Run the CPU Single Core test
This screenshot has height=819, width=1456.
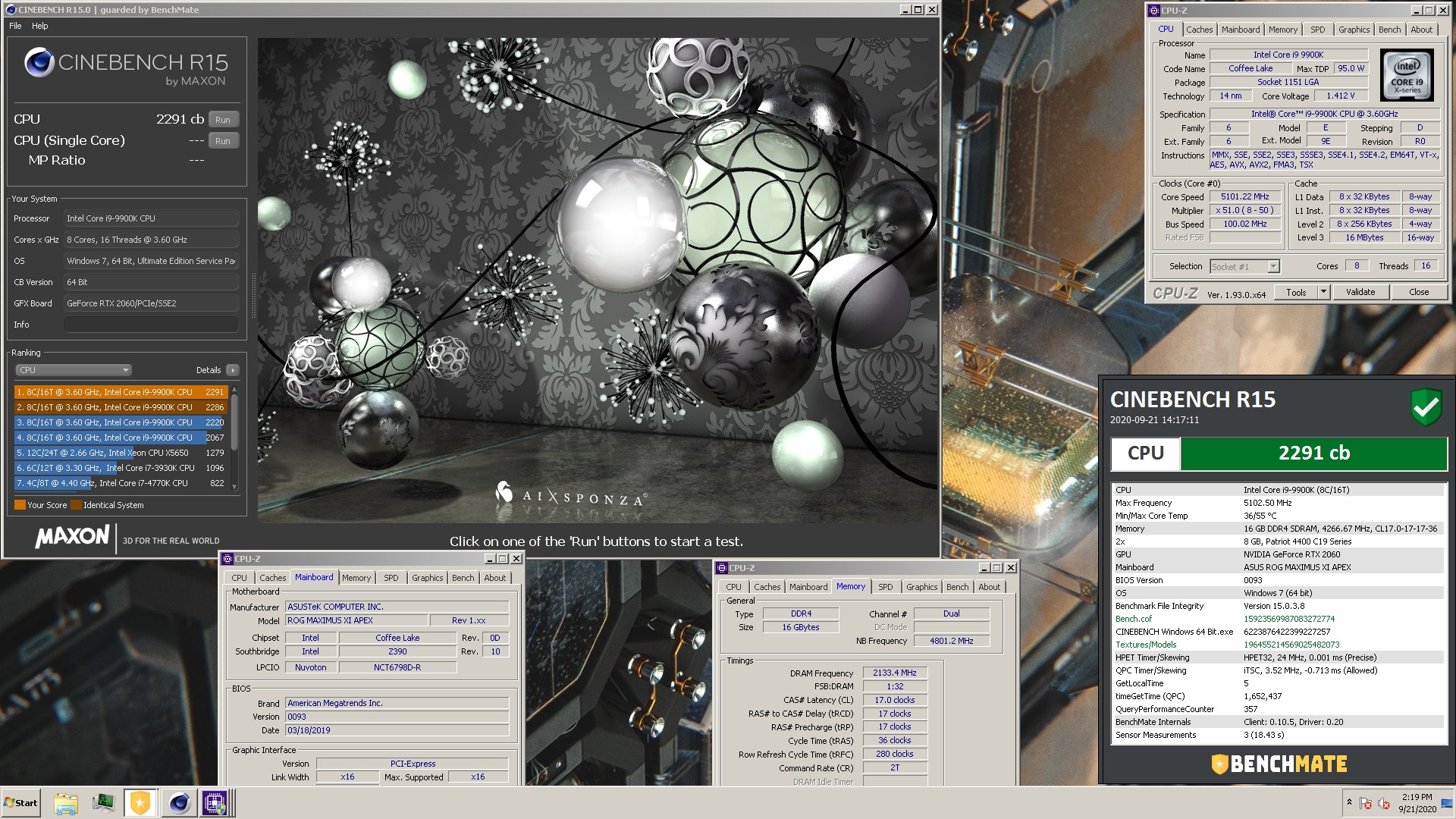[x=223, y=141]
